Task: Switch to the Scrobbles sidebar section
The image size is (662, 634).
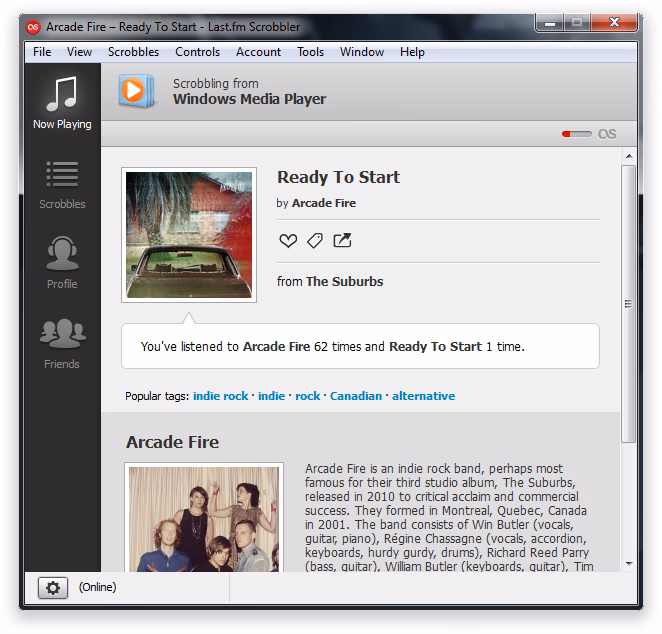Action: point(62,184)
